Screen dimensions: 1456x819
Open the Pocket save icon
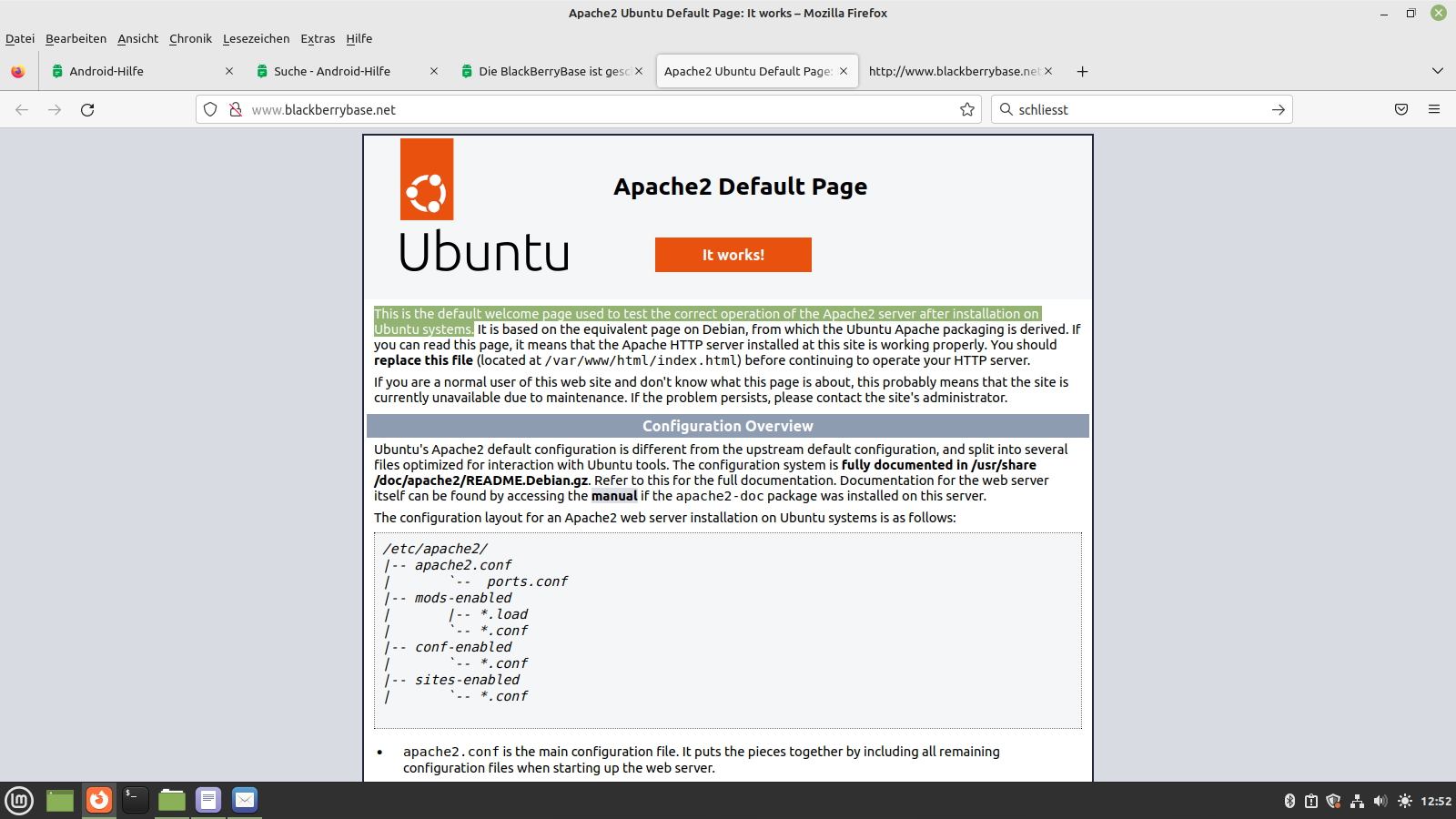pyautogui.click(x=1401, y=110)
